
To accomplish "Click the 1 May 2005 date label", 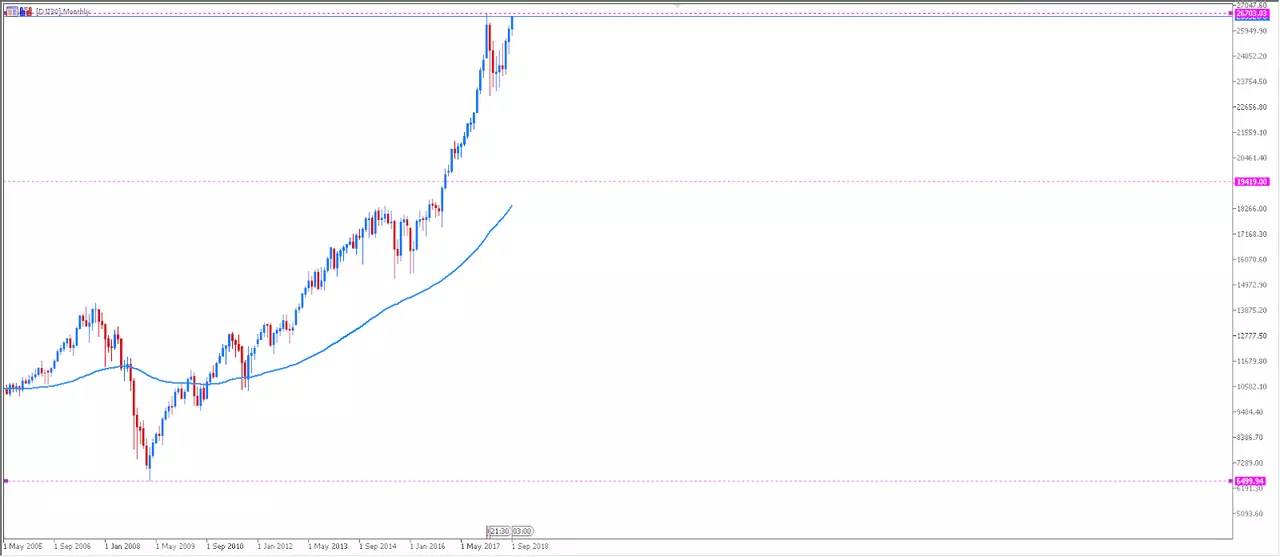I will pyautogui.click(x=23, y=547).
